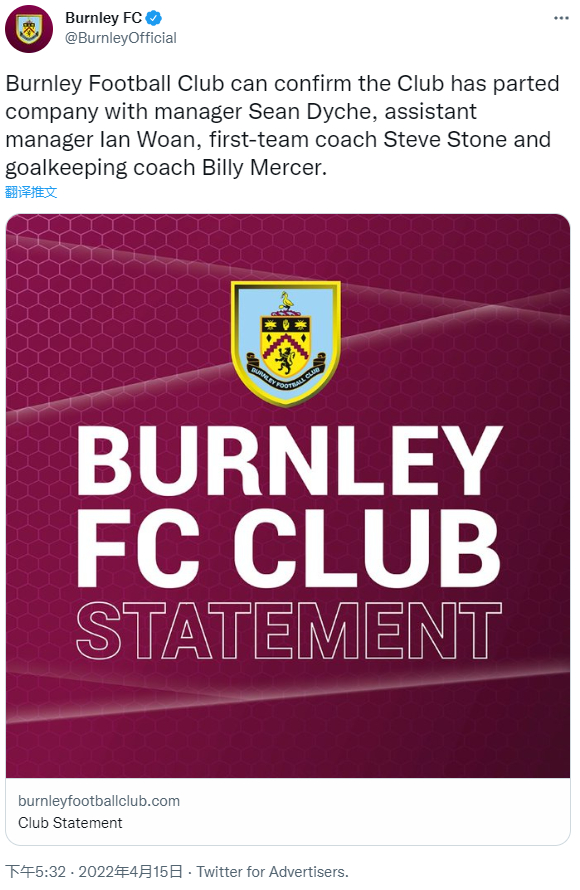
Task: Click the tweet text about Sean Dyche
Action: 283,125
